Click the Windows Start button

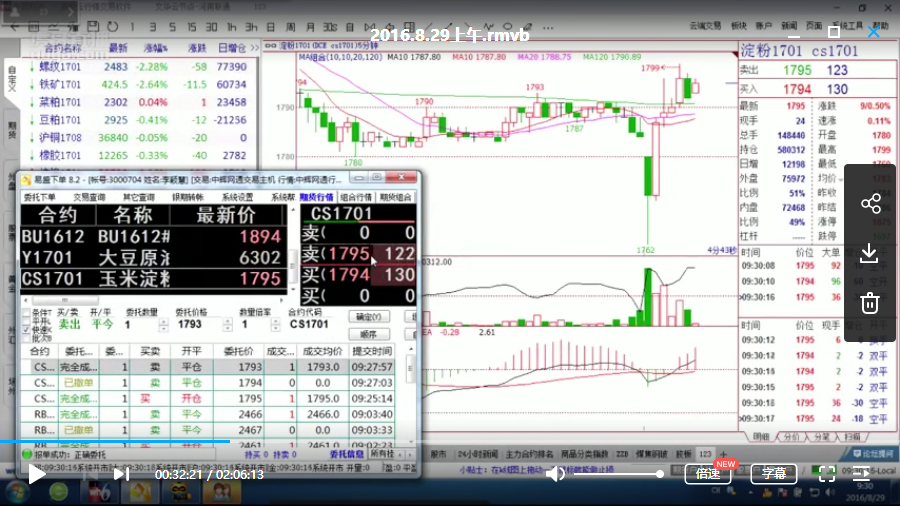pyautogui.click(x=17, y=492)
